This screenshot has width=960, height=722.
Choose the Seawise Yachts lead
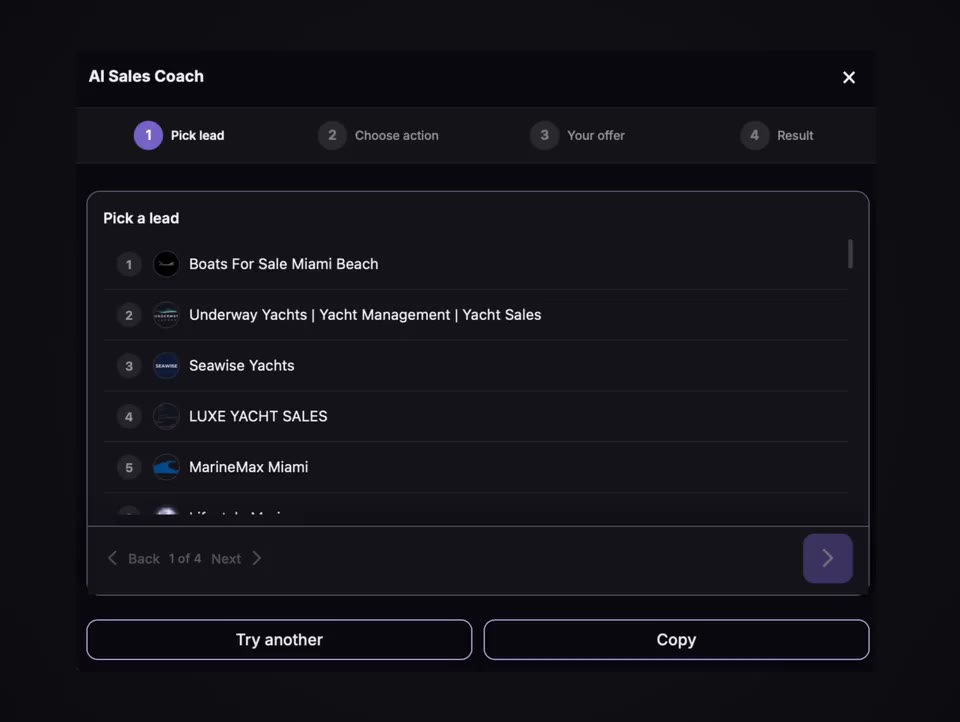(x=476, y=366)
